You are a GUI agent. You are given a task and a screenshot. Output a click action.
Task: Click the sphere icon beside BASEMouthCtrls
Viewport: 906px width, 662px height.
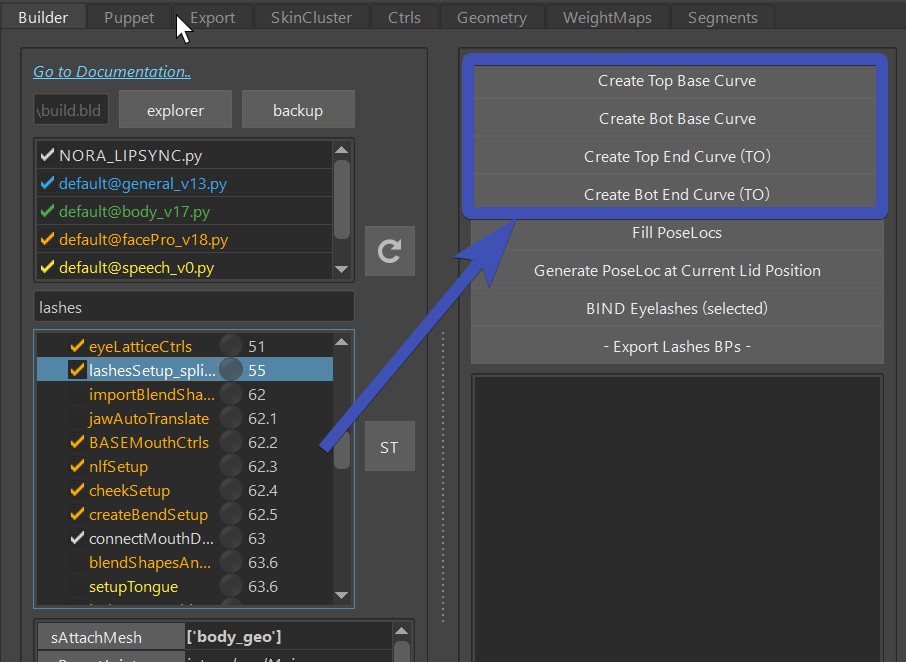point(231,442)
